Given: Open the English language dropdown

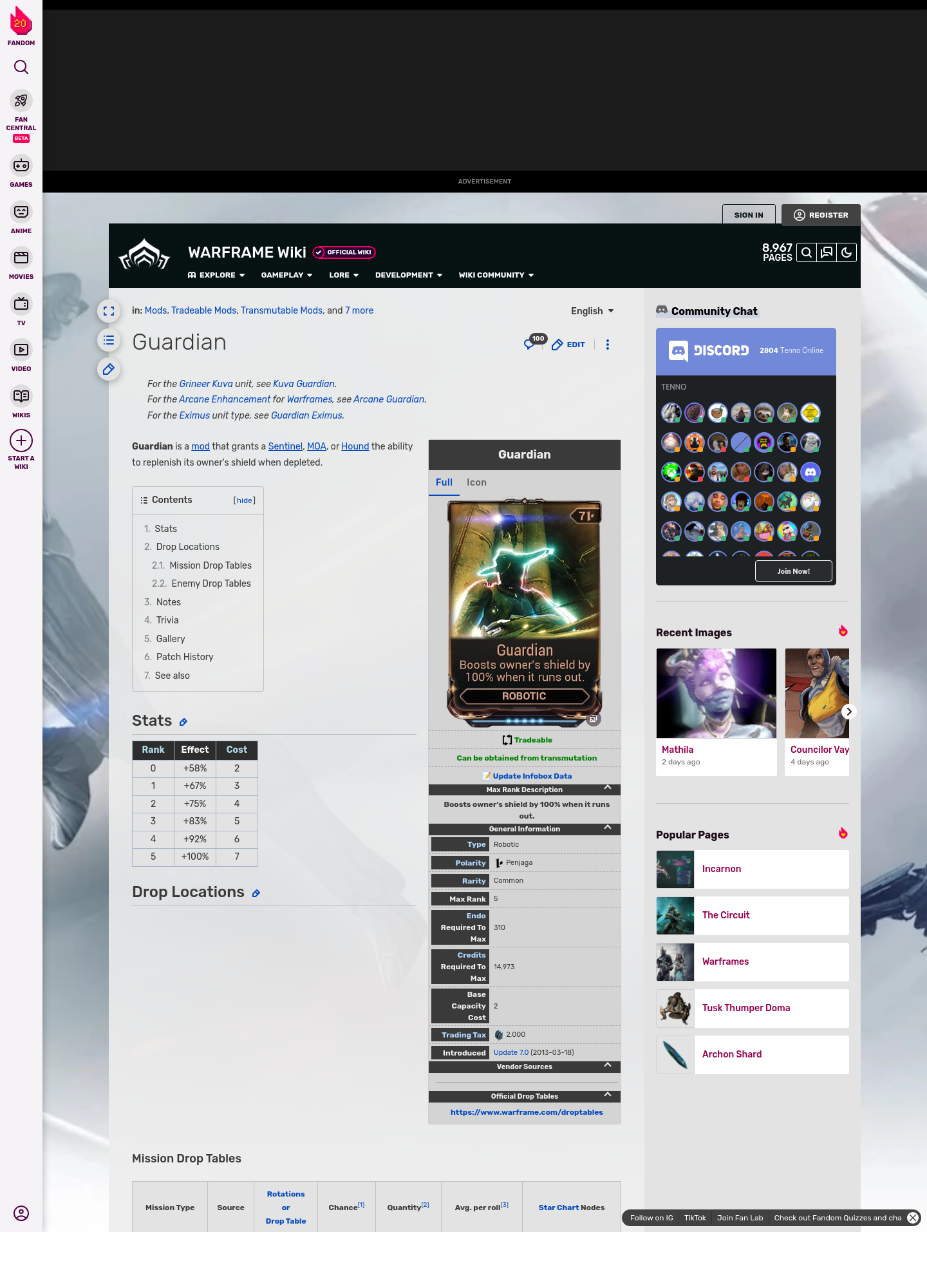Looking at the screenshot, I should pos(592,311).
